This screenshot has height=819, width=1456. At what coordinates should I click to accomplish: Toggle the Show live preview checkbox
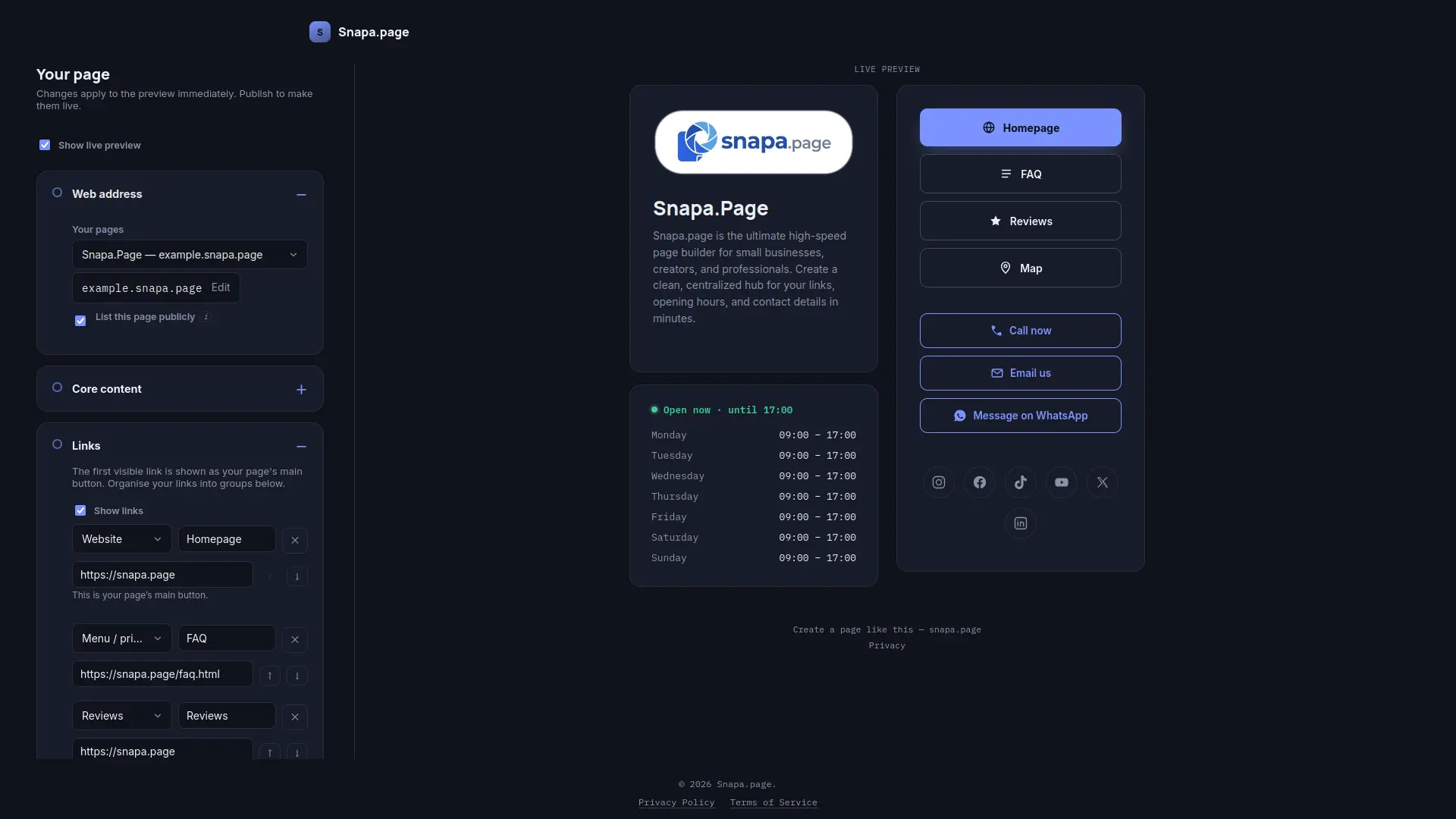point(45,145)
